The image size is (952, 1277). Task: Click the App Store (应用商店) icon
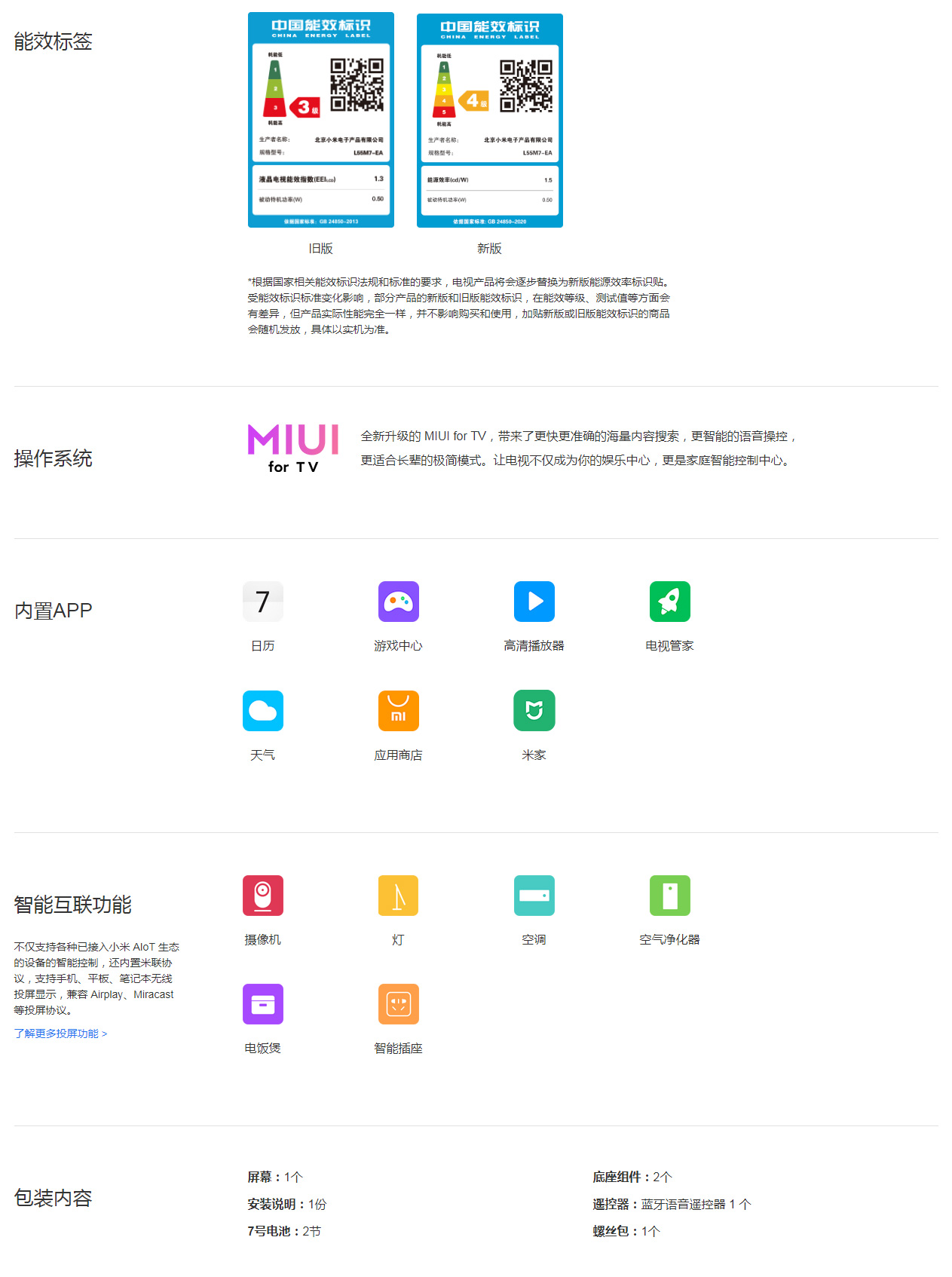tap(398, 711)
